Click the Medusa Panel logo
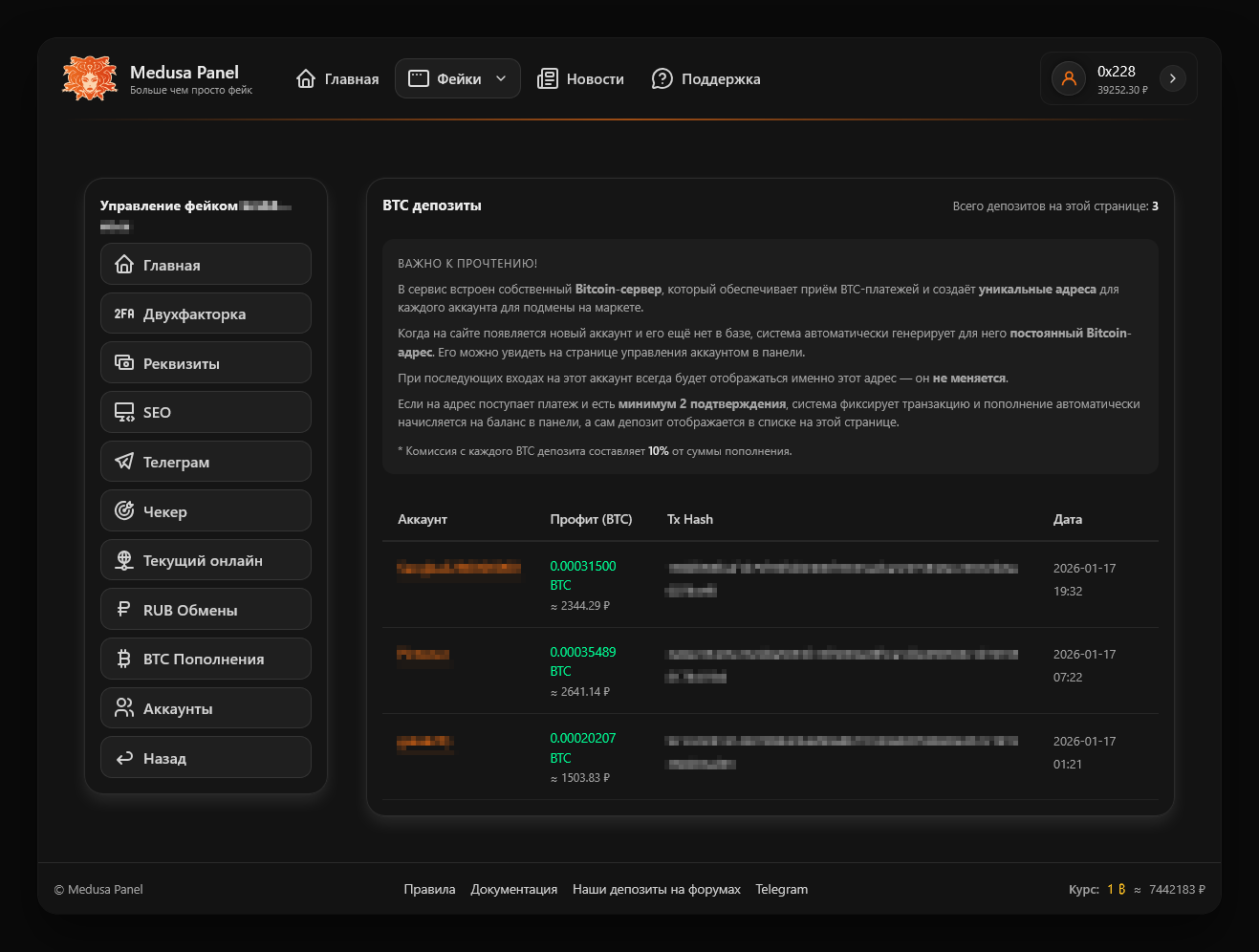Image resolution: width=1259 pixels, height=952 pixels. click(89, 78)
